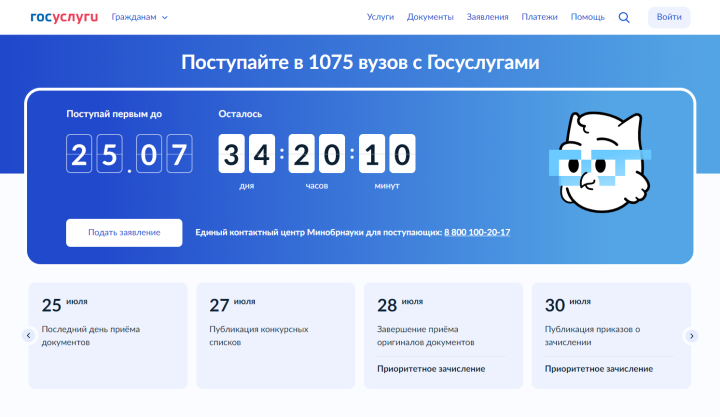Click Приоритетное зачисление under 28 июля

(x=431, y=369)
